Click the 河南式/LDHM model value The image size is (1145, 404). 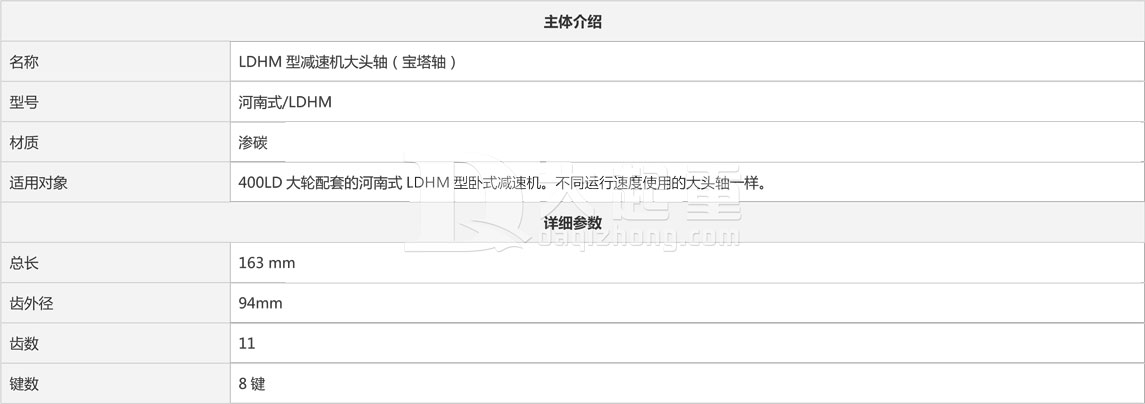[x=286, y=102]
